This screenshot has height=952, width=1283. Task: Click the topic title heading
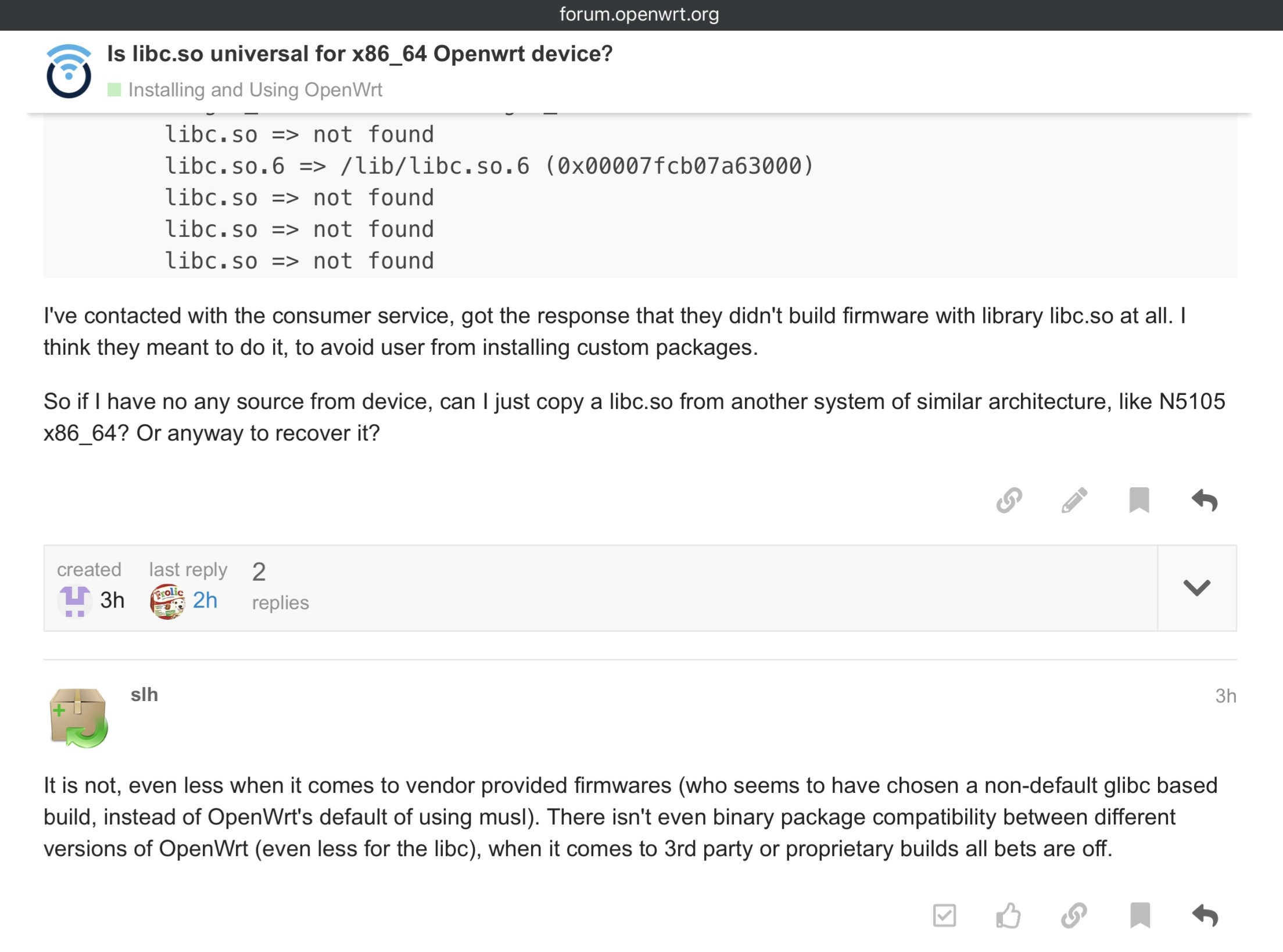(360, 53)
